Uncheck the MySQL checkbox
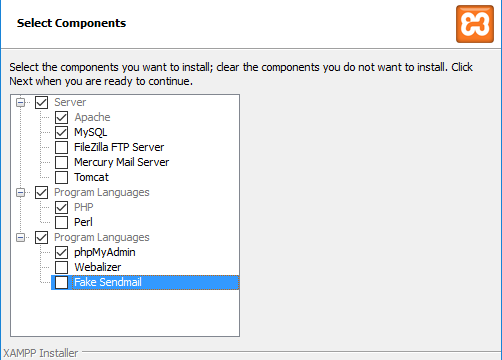Image resolution: width=502 pixels, height=360 pixels. pyautogui.click(x=61, y=132)
